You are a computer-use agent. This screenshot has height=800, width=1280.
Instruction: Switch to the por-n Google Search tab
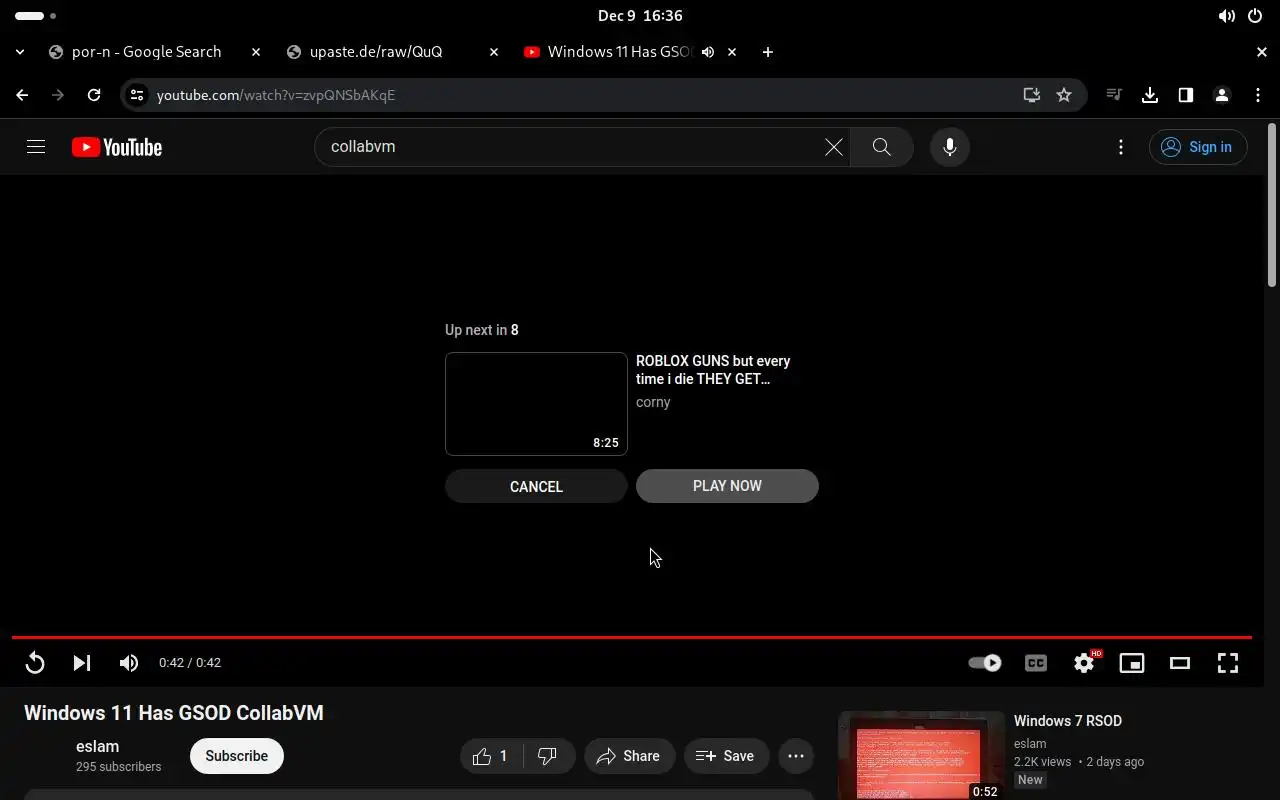146,52
